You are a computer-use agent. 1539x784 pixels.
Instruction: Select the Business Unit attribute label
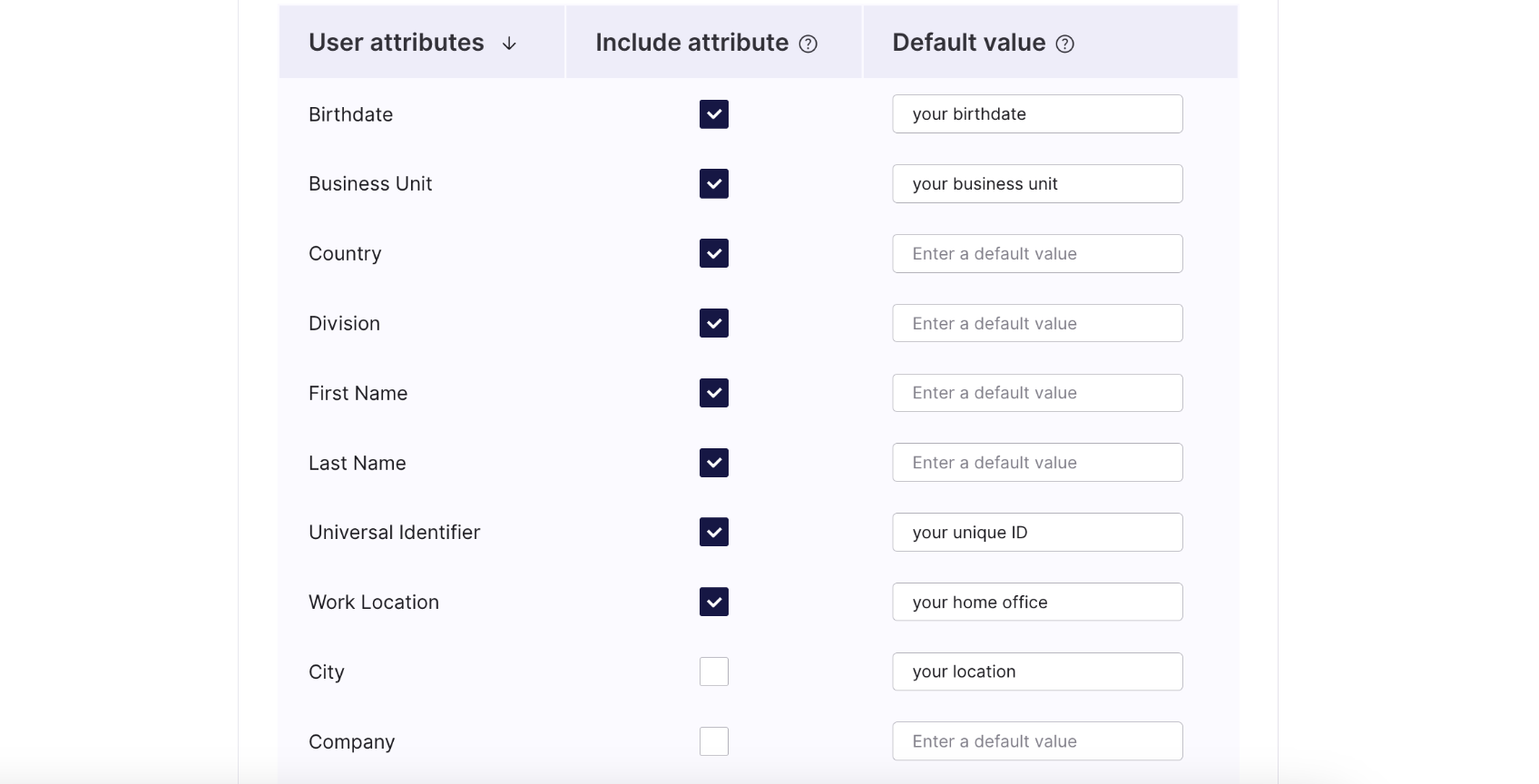[370, 183]
